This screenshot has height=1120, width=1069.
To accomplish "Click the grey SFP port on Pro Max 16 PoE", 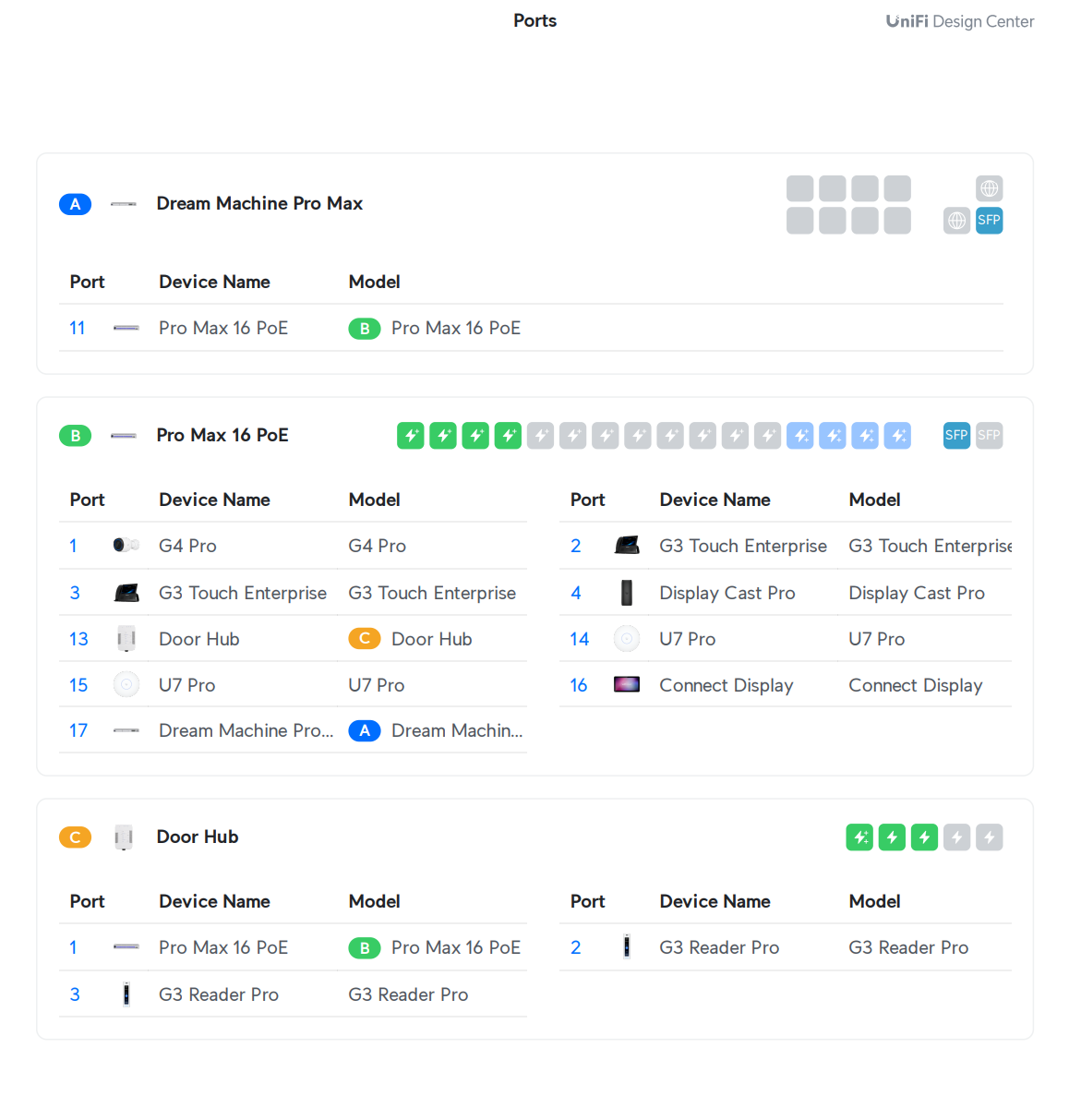I will point(989,436).
